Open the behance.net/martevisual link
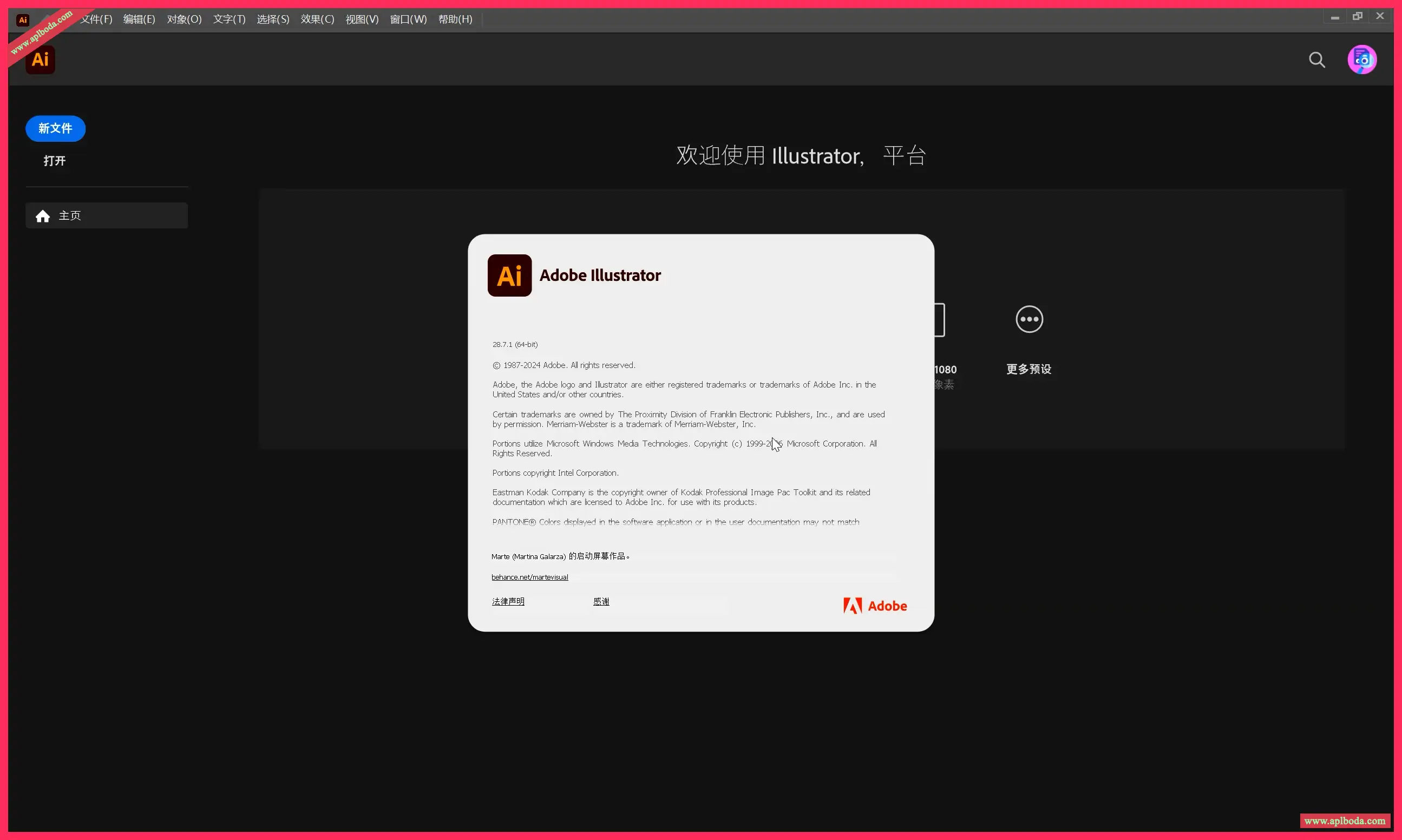 click(x=529, y=577)
